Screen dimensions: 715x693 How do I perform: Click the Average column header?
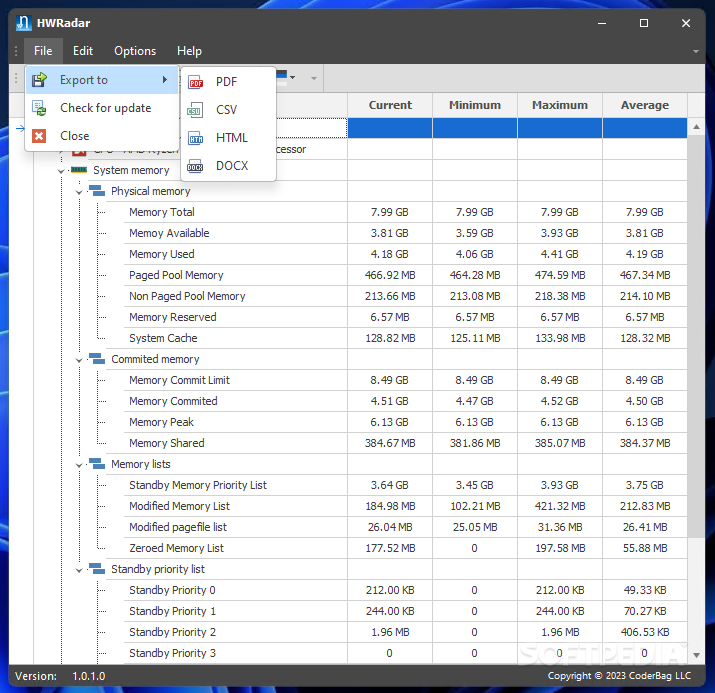[644, 105]
